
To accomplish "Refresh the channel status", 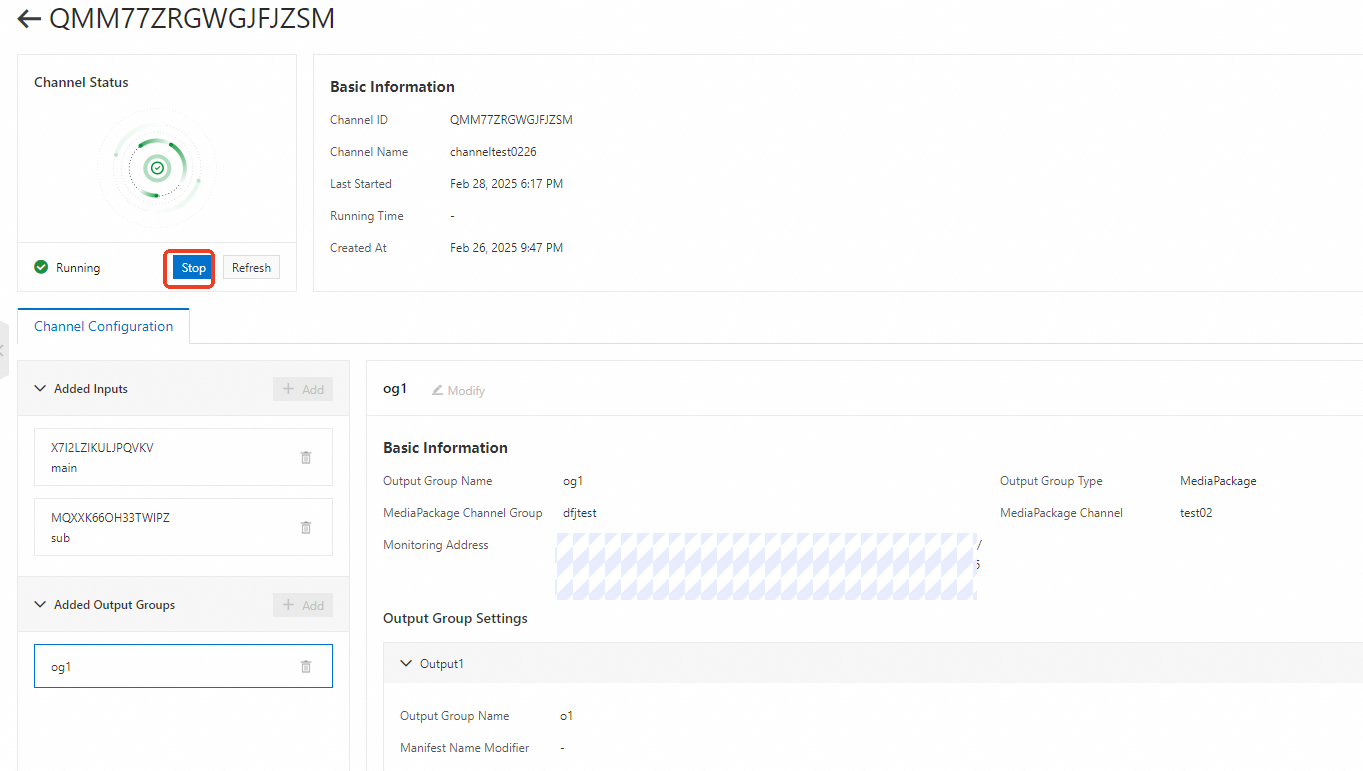I will (x=251, y=268).
